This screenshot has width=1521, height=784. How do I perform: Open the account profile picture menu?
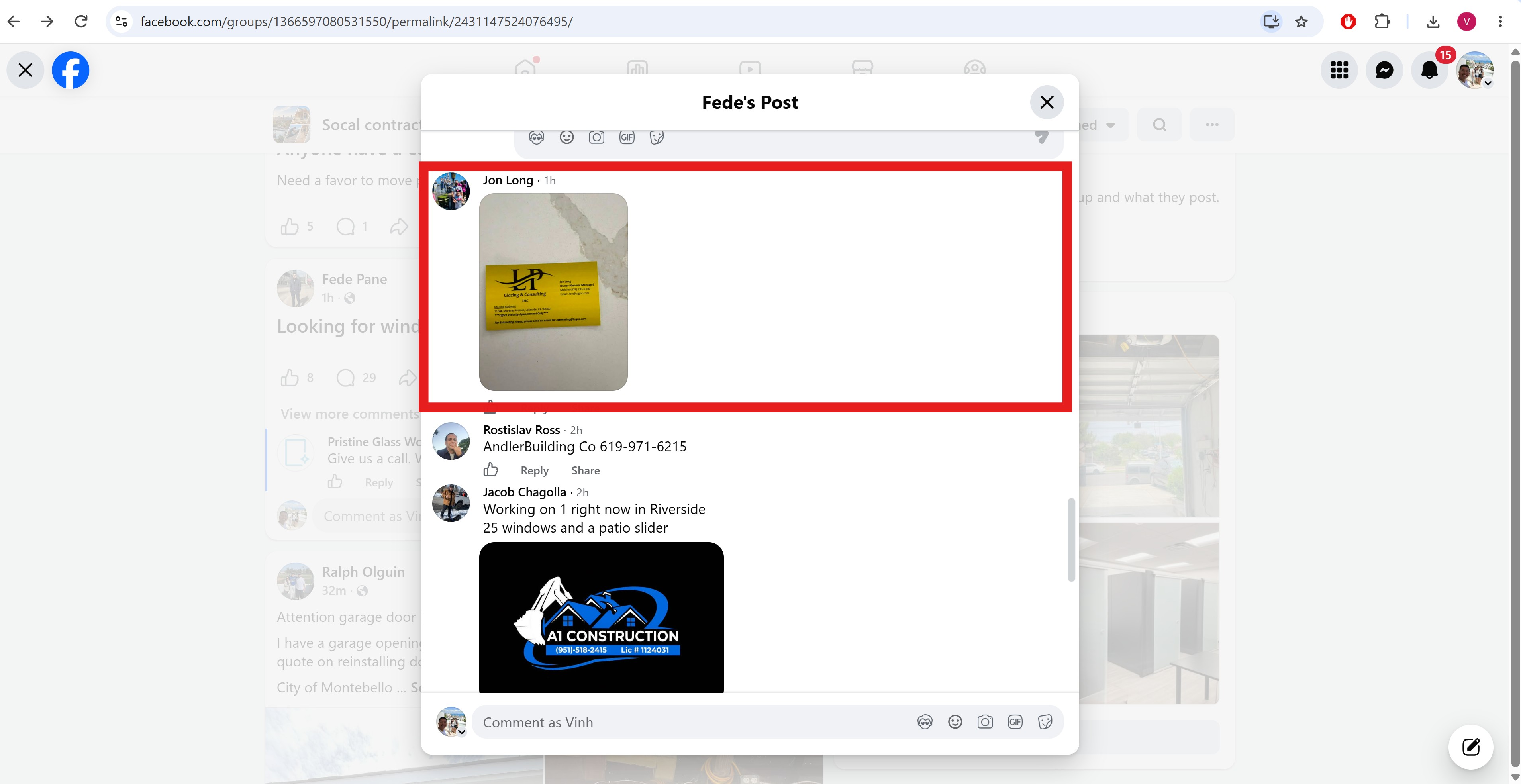pos(1475,70)
